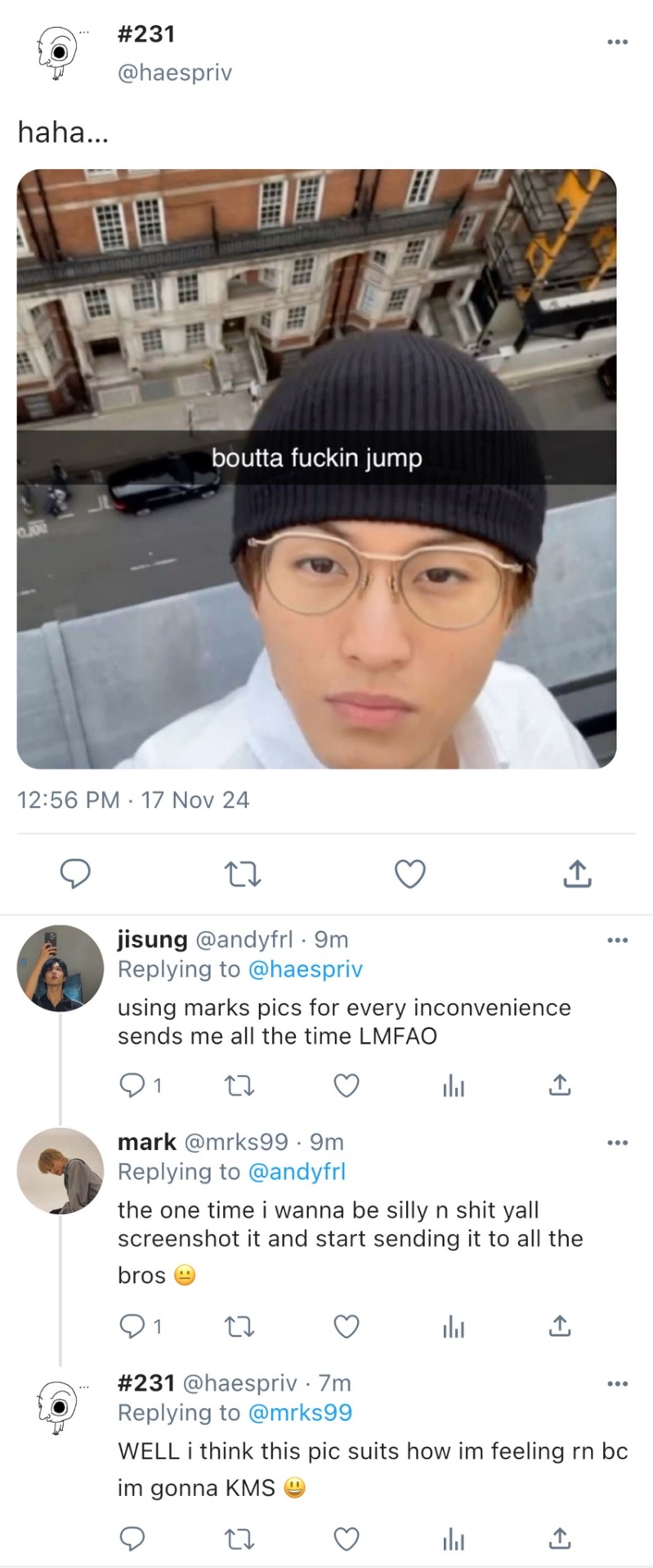Reply to the main haespriv tweet

point(76,874)
